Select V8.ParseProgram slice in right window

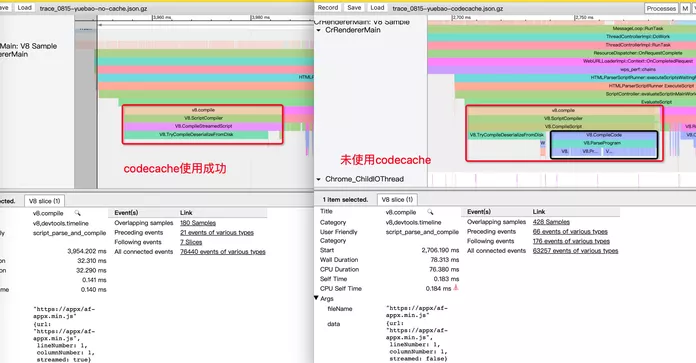point(603,143)
